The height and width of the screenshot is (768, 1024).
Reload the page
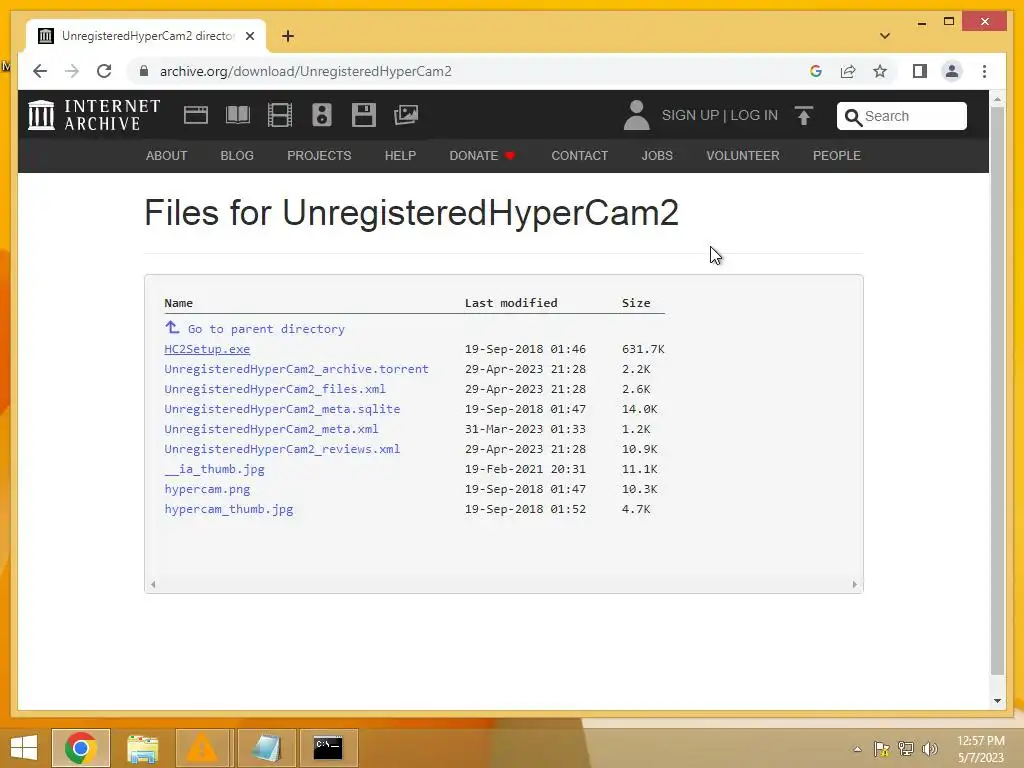[x=104, y=71]
